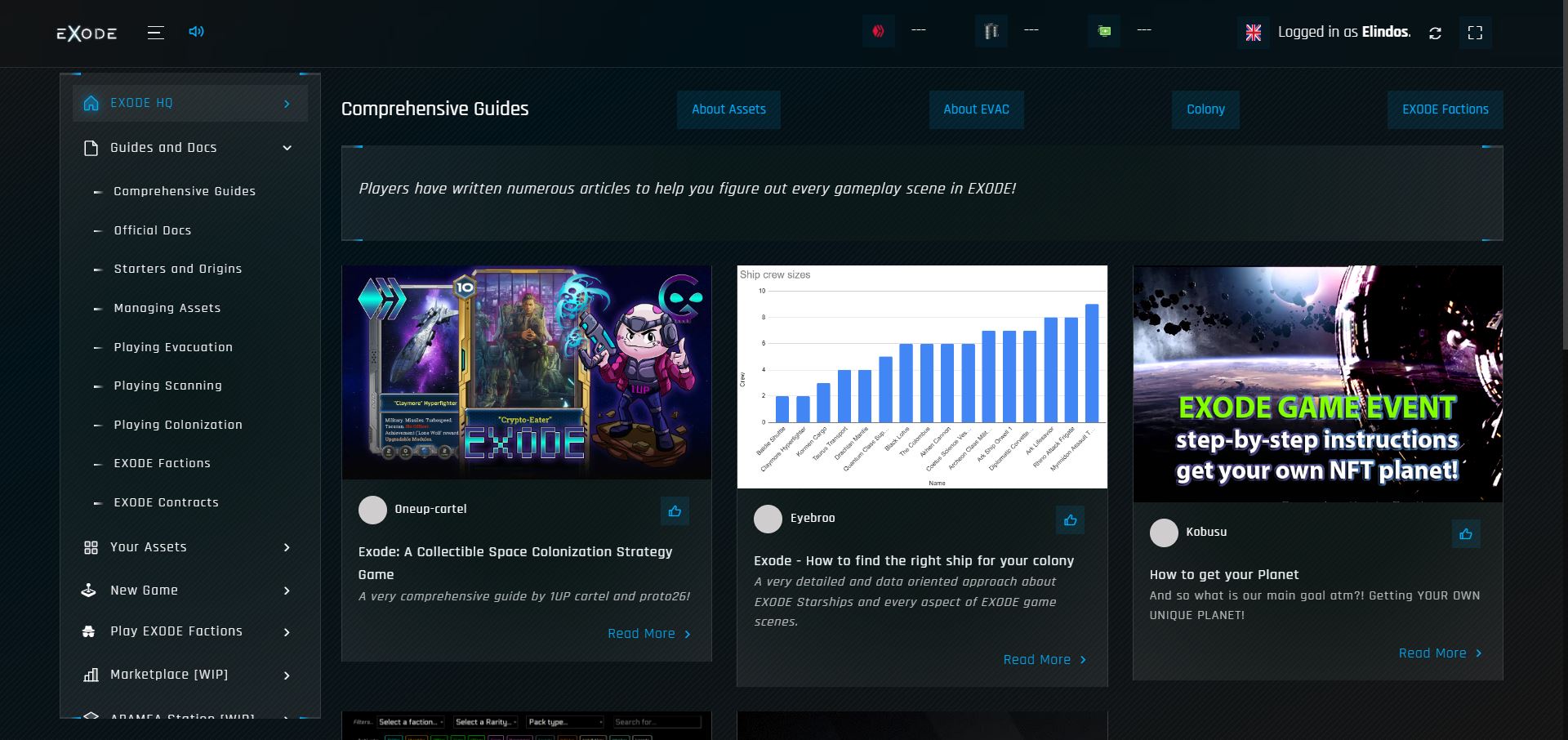
Task: Open Playing Evacuation in sidebar
Action: point(173,347)
